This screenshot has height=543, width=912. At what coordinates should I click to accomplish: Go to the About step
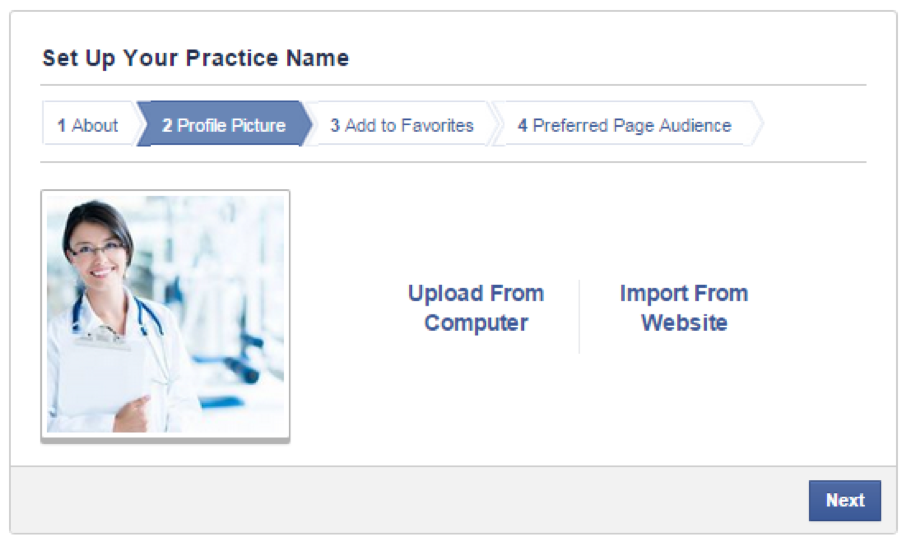pos(88,124)
